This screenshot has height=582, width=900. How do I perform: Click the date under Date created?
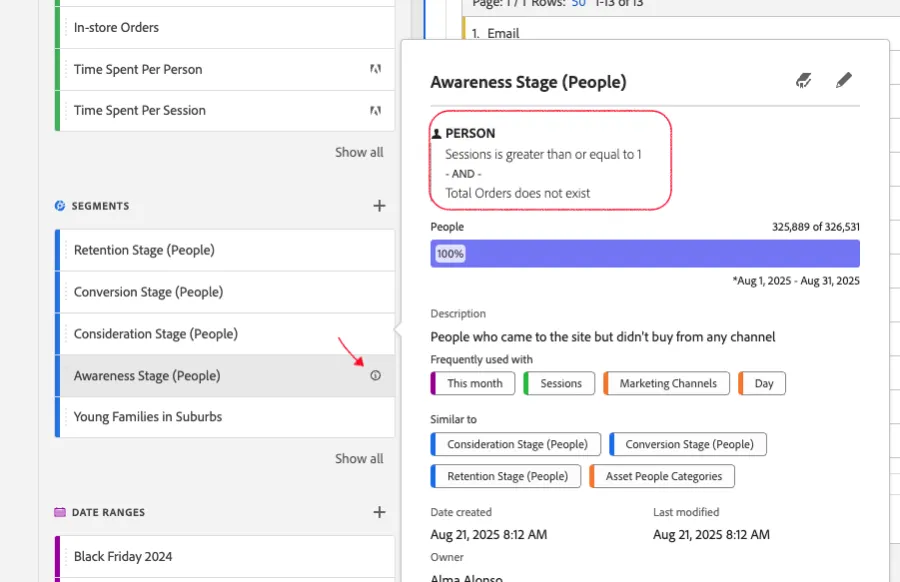pyautogui.click(x=489, y=534)
